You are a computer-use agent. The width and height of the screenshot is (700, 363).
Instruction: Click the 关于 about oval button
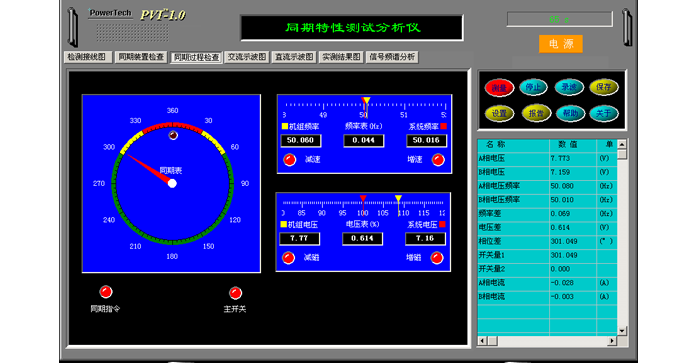click(x=604, y=113)
